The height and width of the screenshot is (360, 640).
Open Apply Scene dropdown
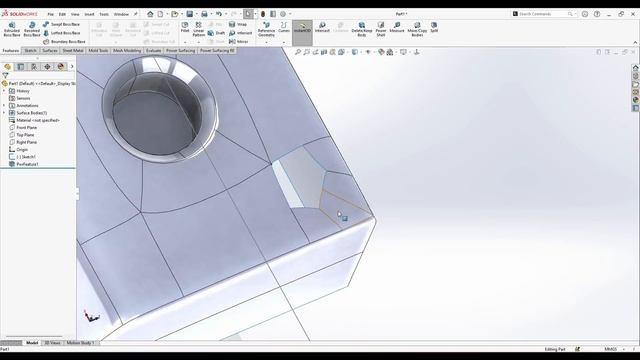[x=390, y=52]
